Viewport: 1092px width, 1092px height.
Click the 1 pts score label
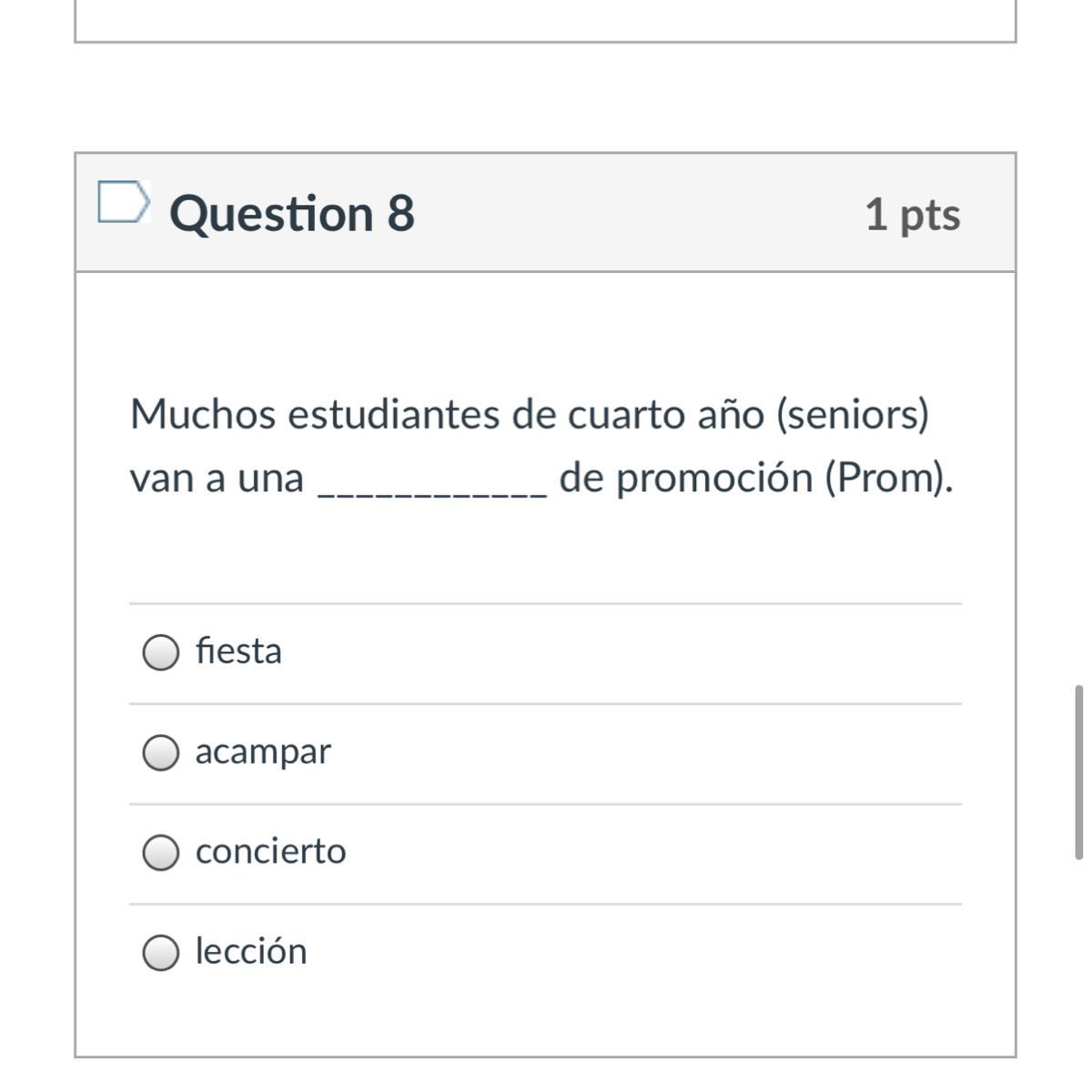pos(912,215)
